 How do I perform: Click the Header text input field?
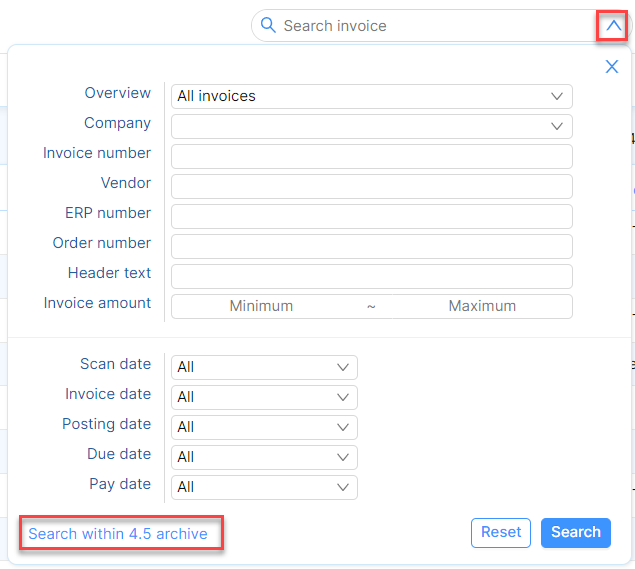pyautogui.click(x=371, y=276)
